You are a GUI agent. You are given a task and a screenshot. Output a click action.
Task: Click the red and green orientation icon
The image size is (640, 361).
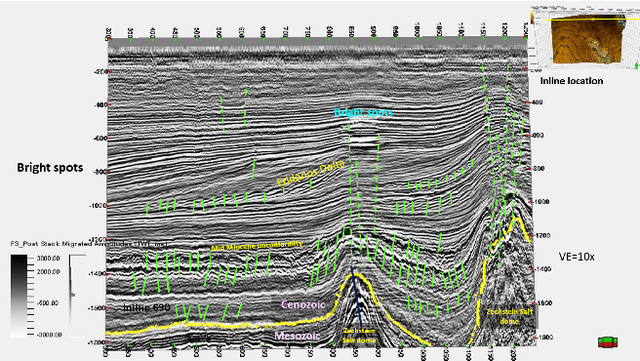pos(608,342)
